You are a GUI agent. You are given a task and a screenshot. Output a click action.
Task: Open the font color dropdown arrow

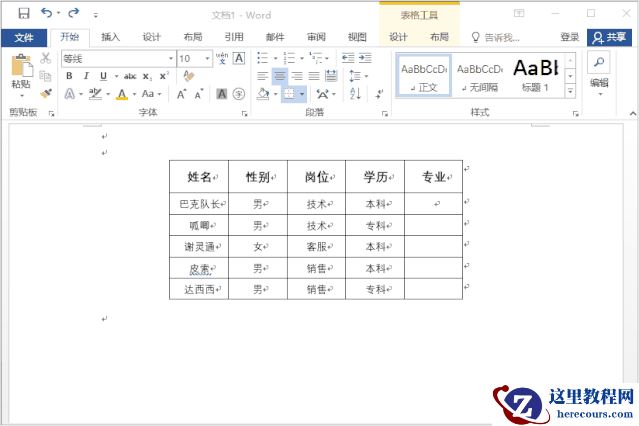click(134, 95)
